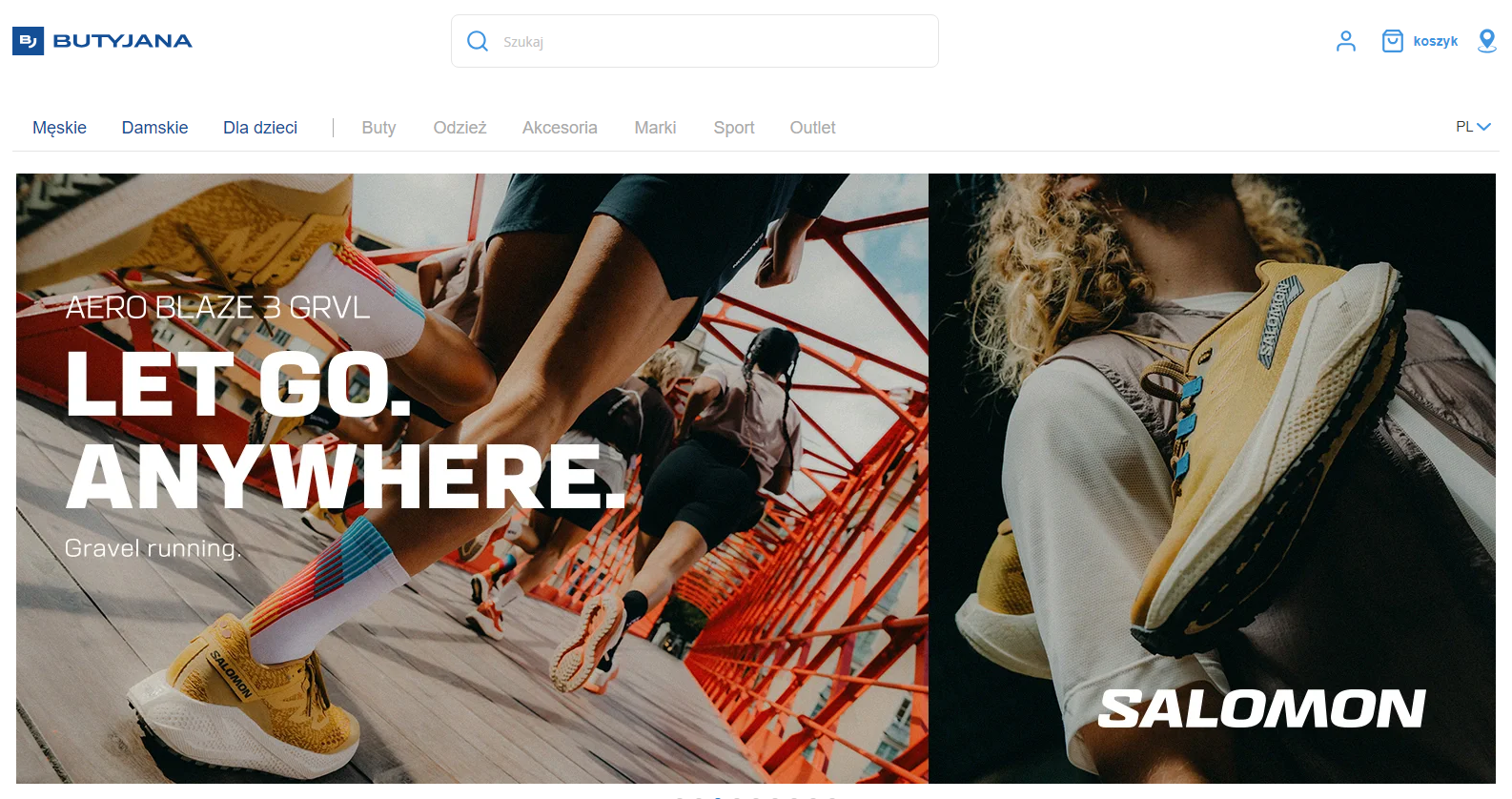Screen dimensions: 1512x799
Task: Expand the PL language dropdown
Action: click(x=1473, y=127)
